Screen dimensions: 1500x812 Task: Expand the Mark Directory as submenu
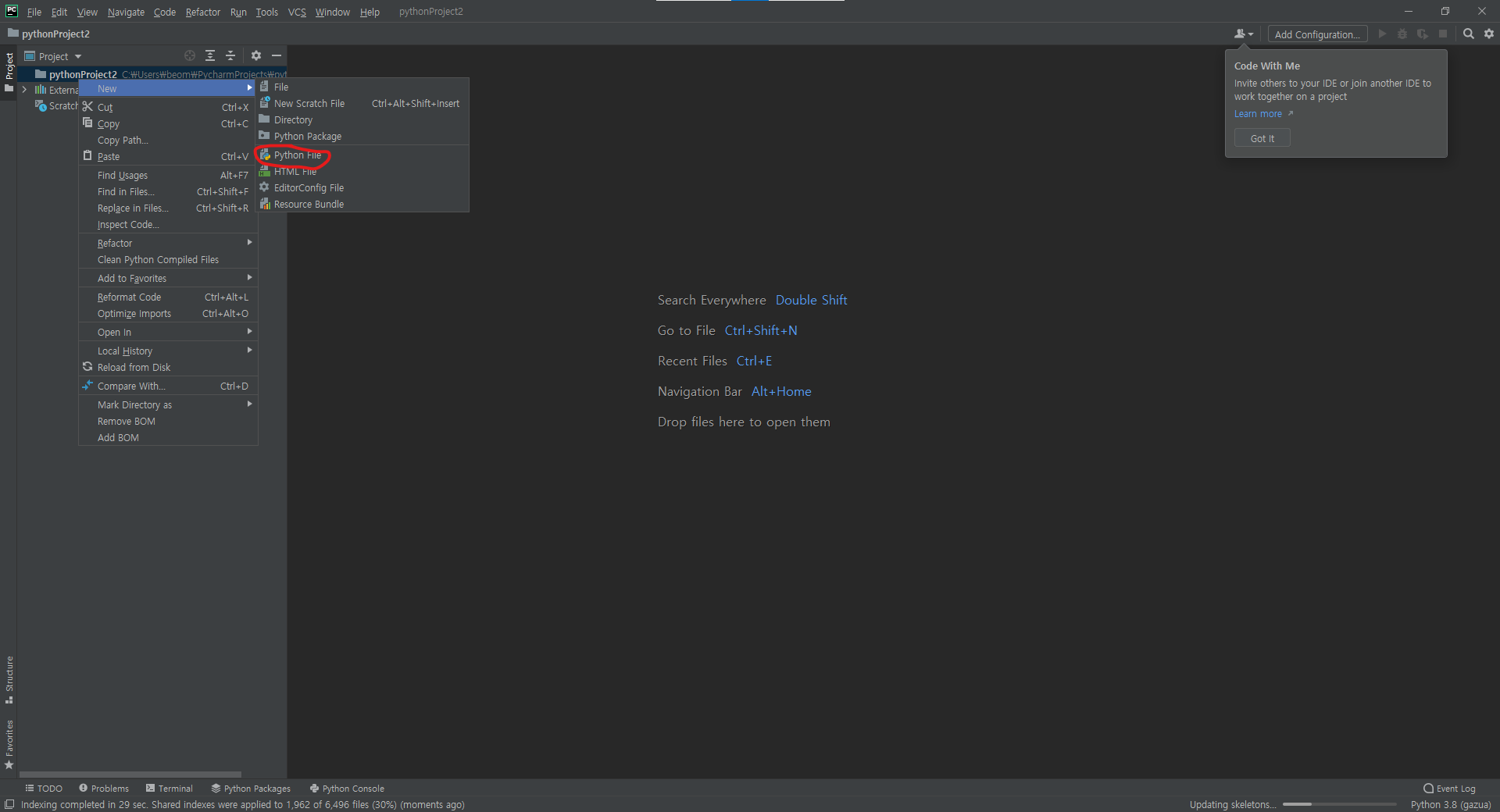[x=168, y=404]
